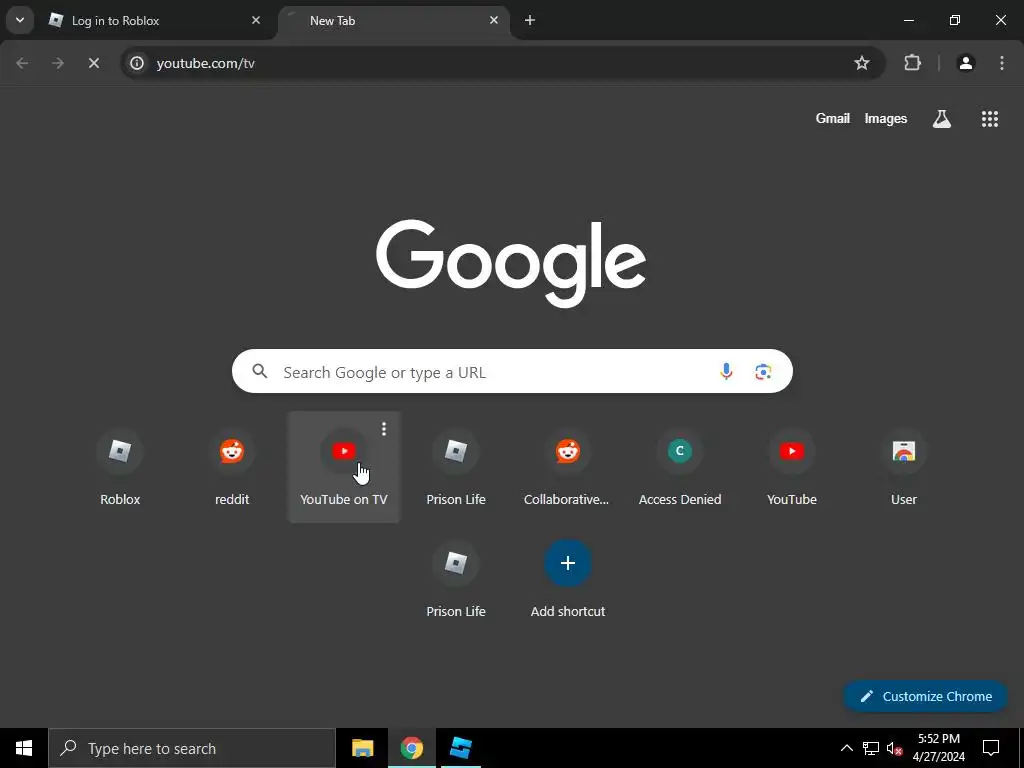The width and height of the screenshot is (1024, 768).
Task: Stop loading the page
Action: [x=93, y=63]
